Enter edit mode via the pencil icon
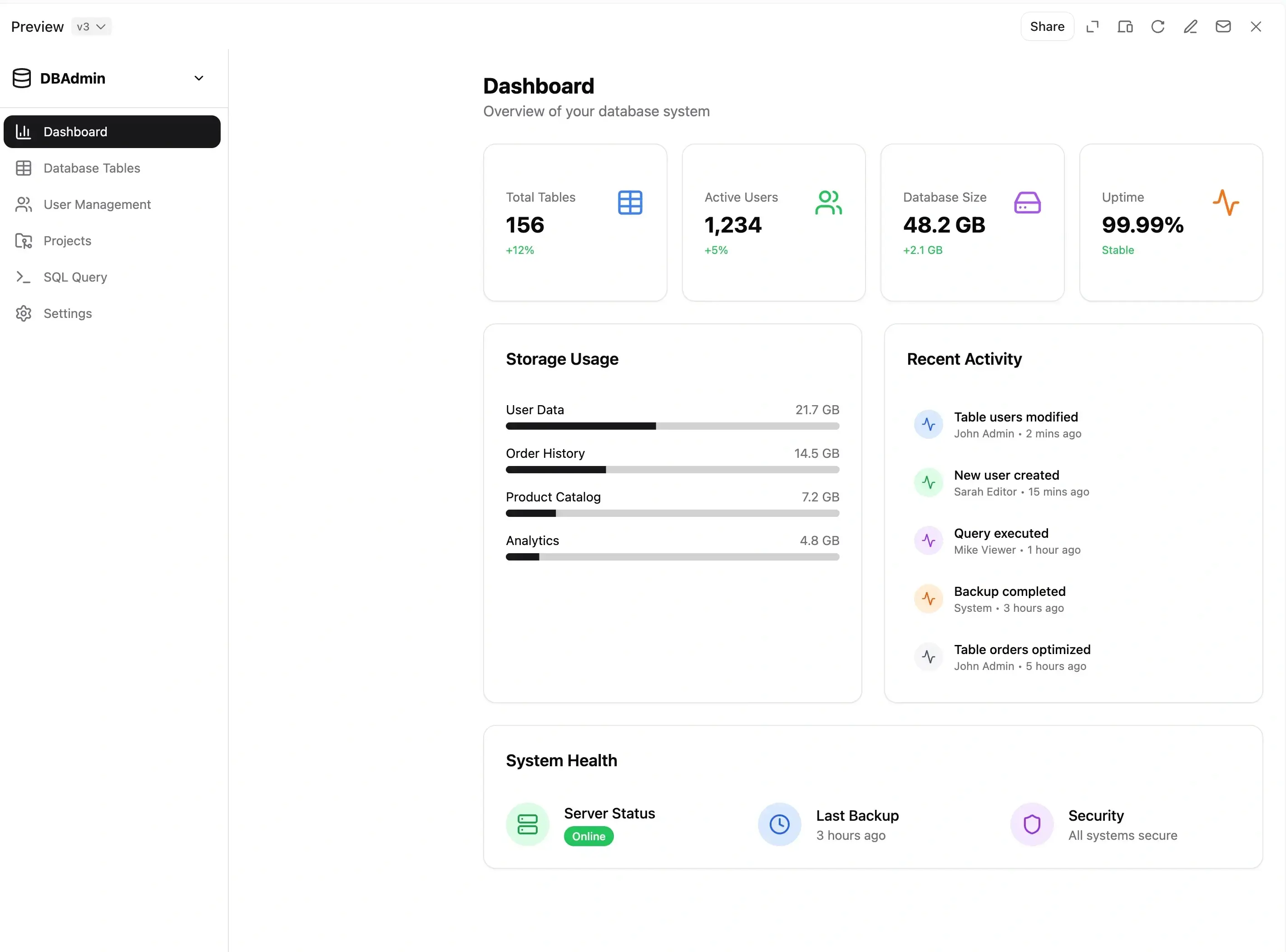1286x952 pixels. point(1190,26)
